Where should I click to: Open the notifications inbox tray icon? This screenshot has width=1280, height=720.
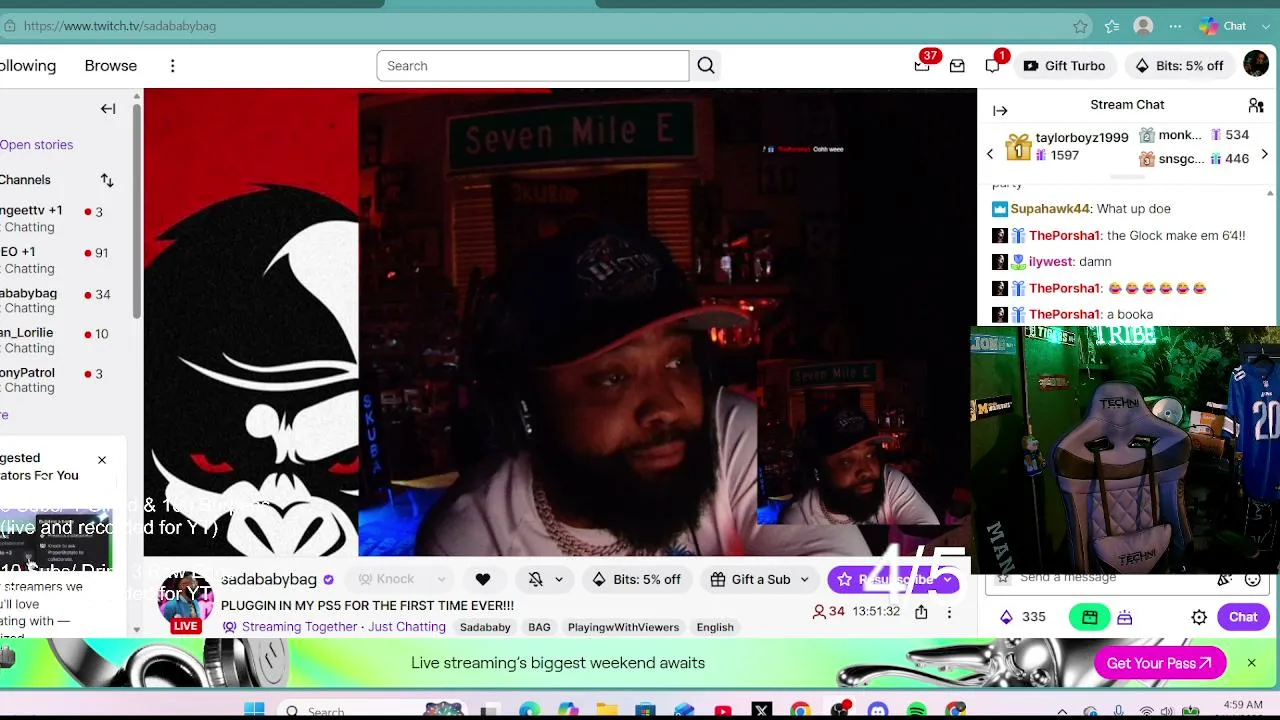point(957,66)
